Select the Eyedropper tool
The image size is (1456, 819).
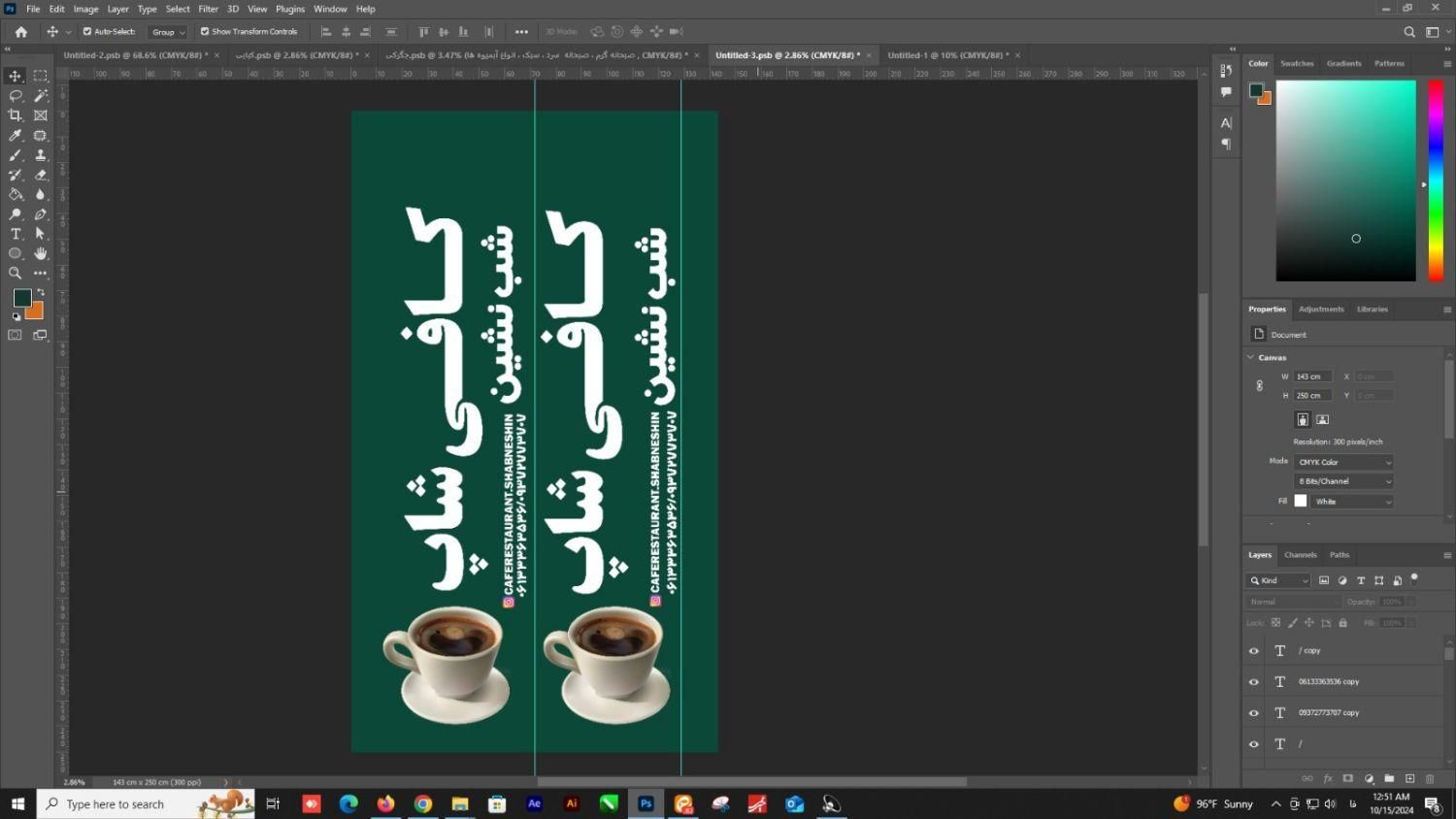[x=16, y=135]
